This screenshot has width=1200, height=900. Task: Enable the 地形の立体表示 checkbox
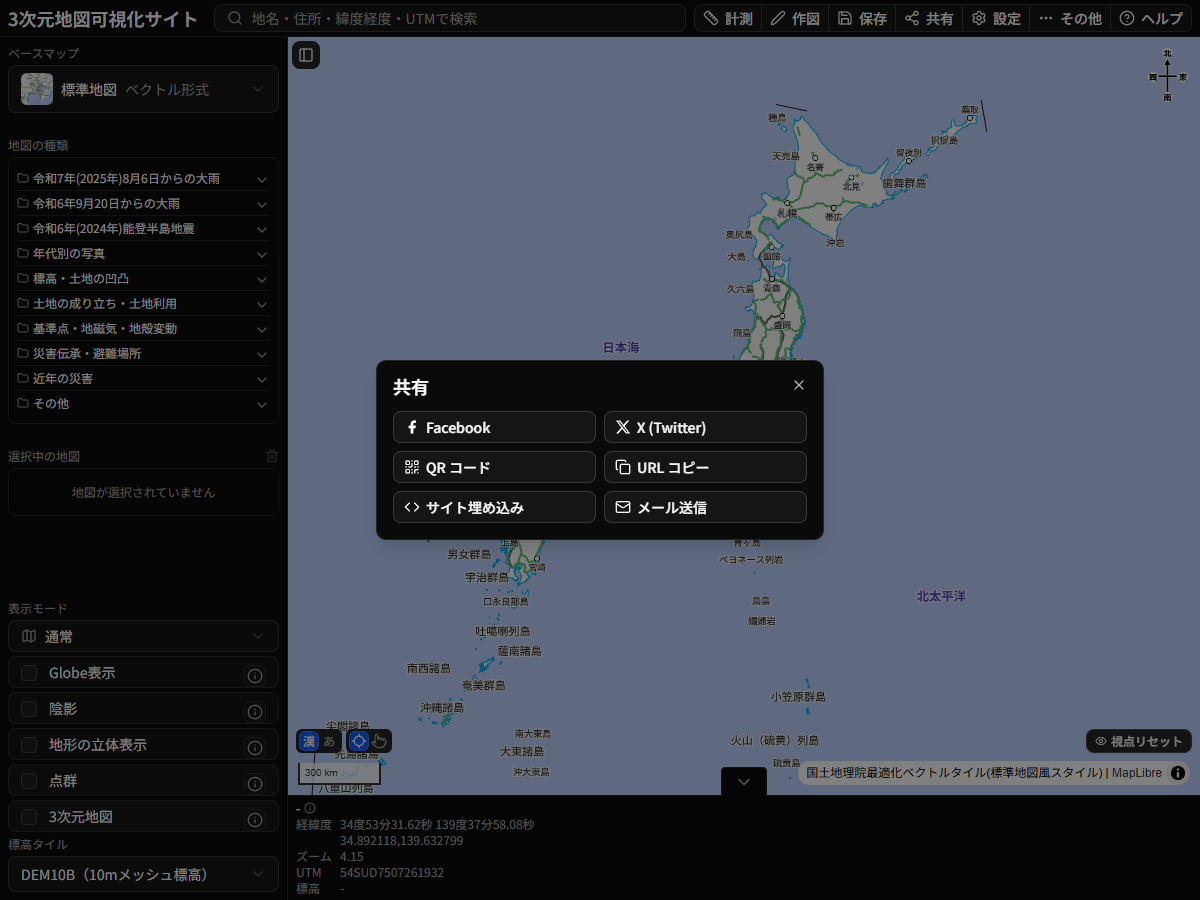29,745
